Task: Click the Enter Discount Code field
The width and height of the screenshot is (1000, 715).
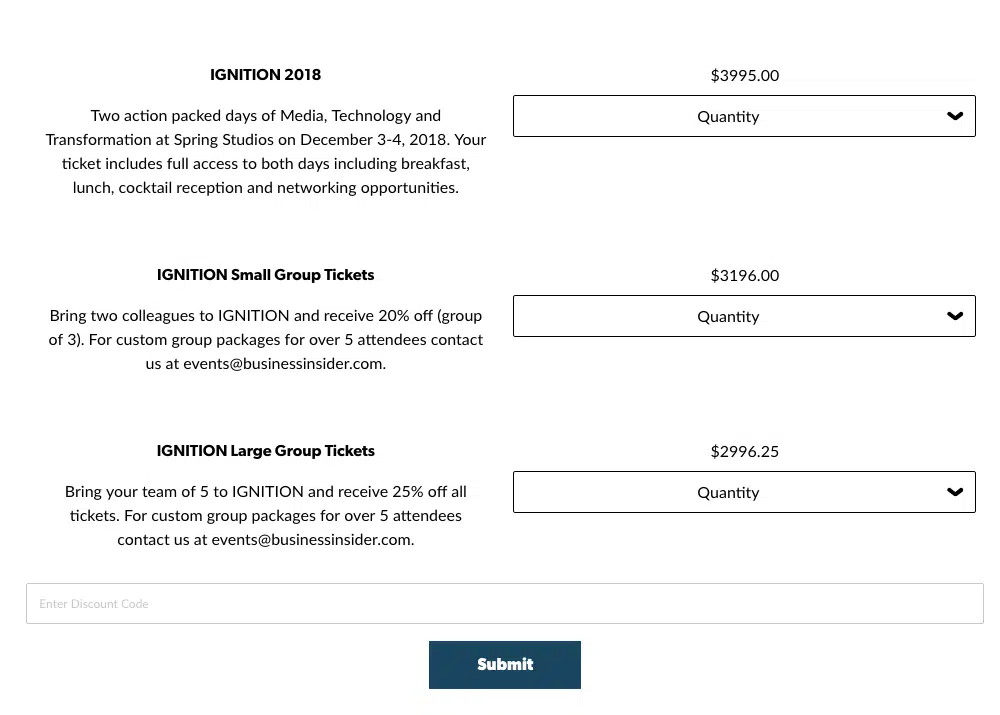Action: pyautogui.click(x=504, y=604)
